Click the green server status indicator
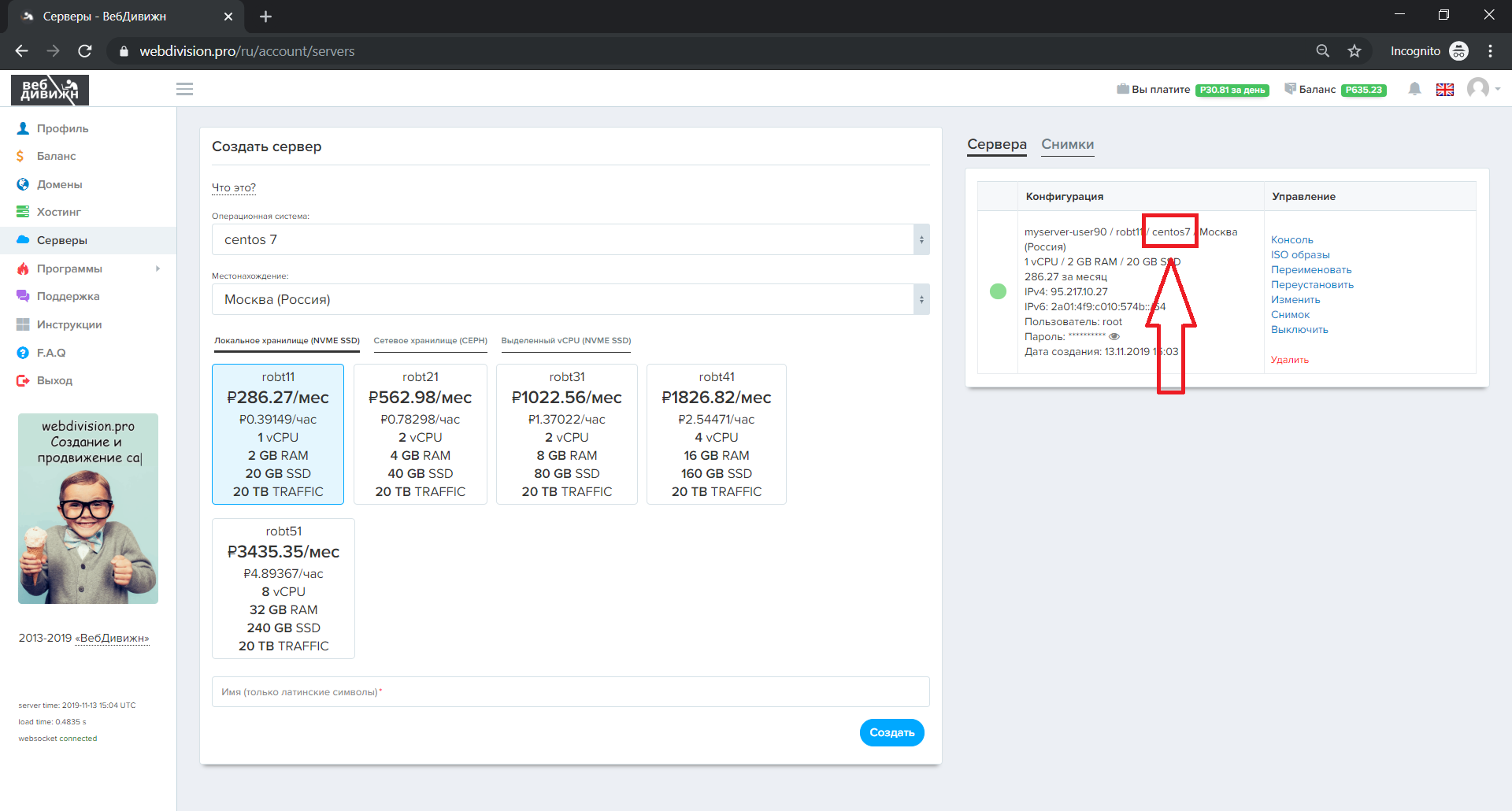This screenshot has height=811, width=1512. point(998,291)
